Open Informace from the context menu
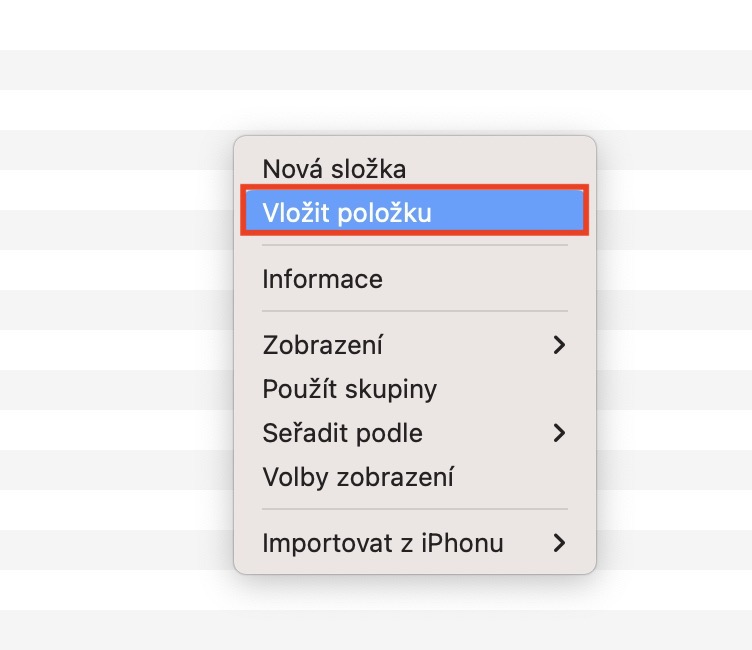752x650 pixels. point(322,279)
